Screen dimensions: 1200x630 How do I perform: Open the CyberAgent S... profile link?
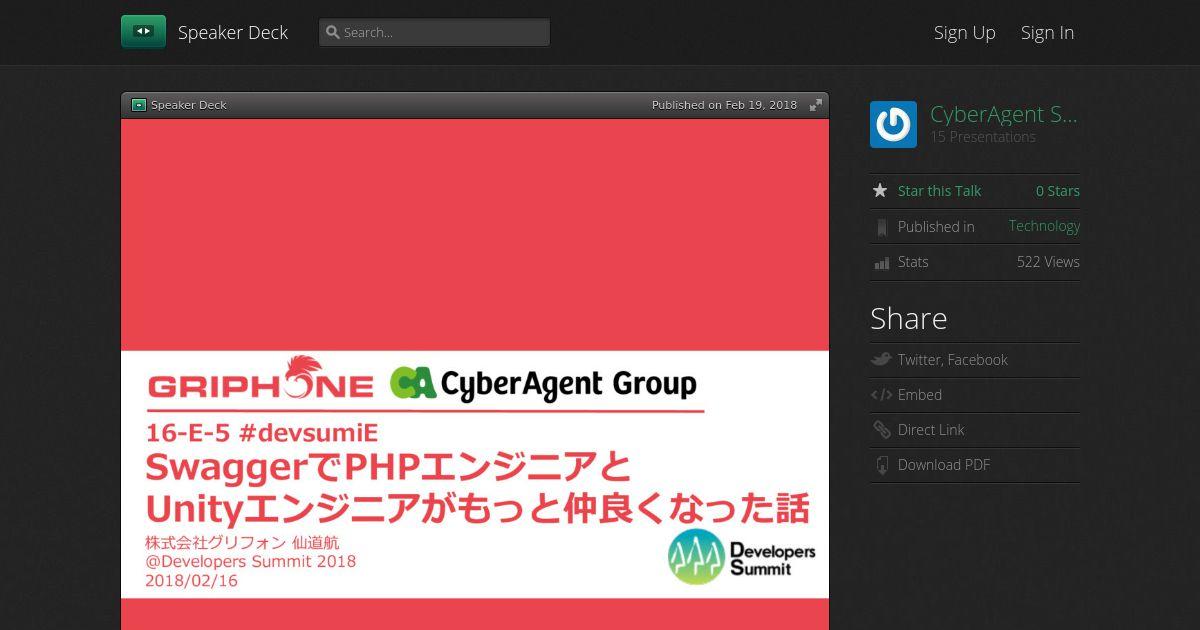click(x=1004, y=114)
